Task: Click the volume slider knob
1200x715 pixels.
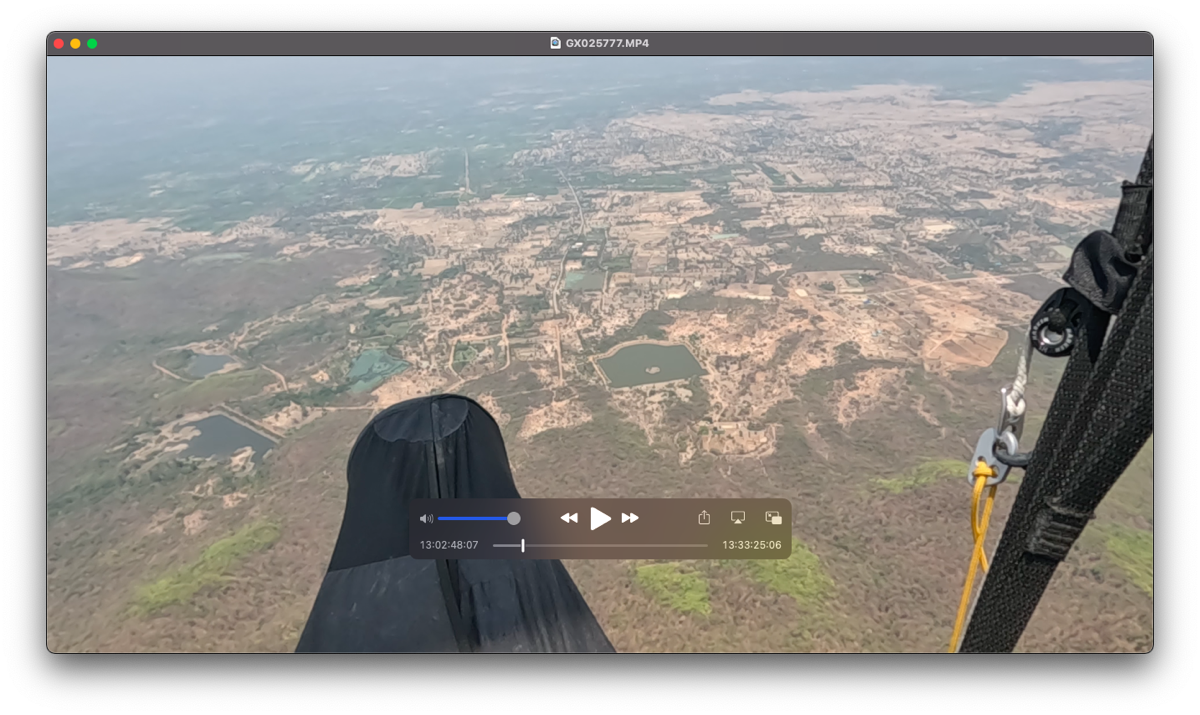Action: [513, 518]
